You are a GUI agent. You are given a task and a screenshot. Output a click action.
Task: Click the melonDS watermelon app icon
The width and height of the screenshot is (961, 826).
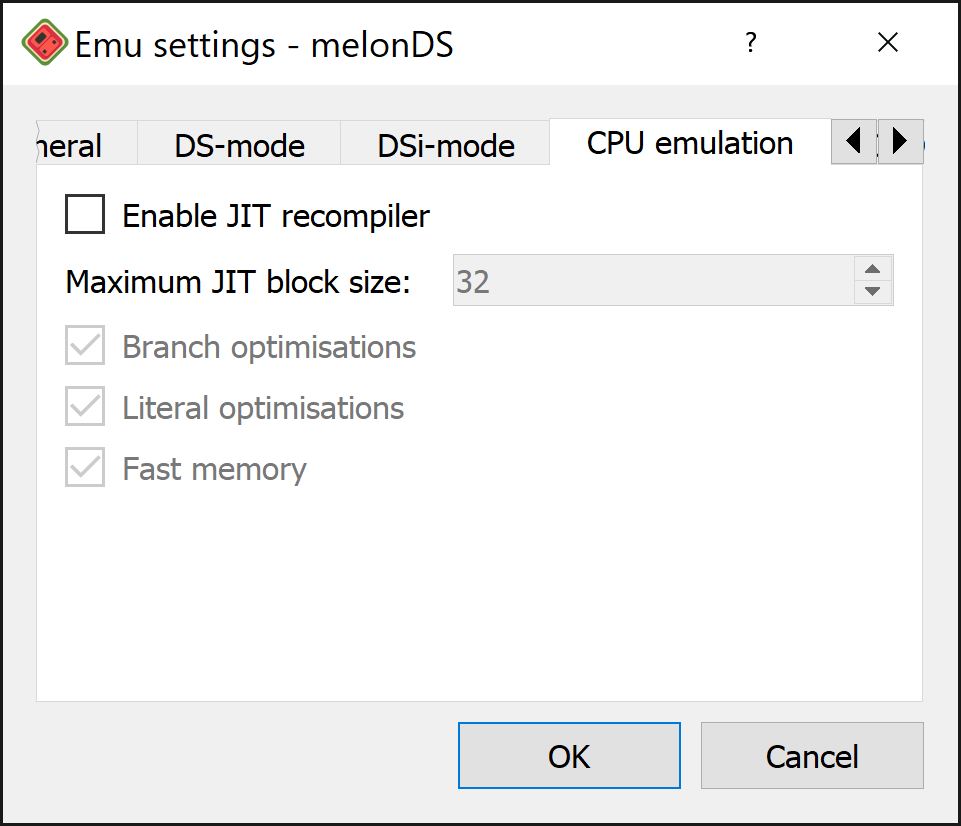click(44, 42)
